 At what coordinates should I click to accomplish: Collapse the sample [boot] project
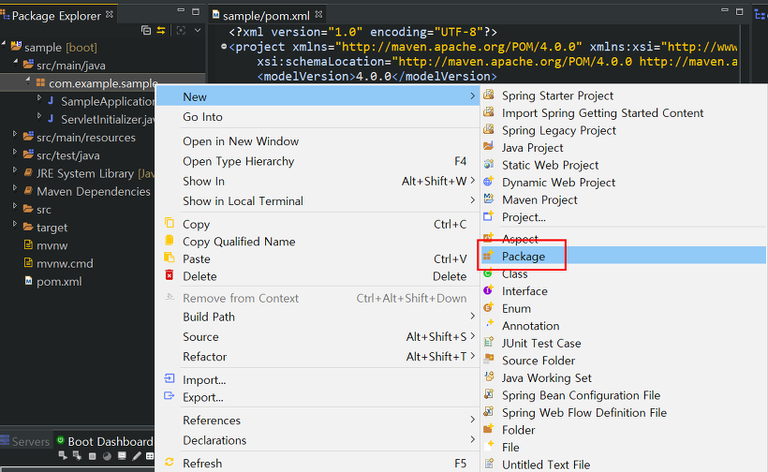[5, 47]
